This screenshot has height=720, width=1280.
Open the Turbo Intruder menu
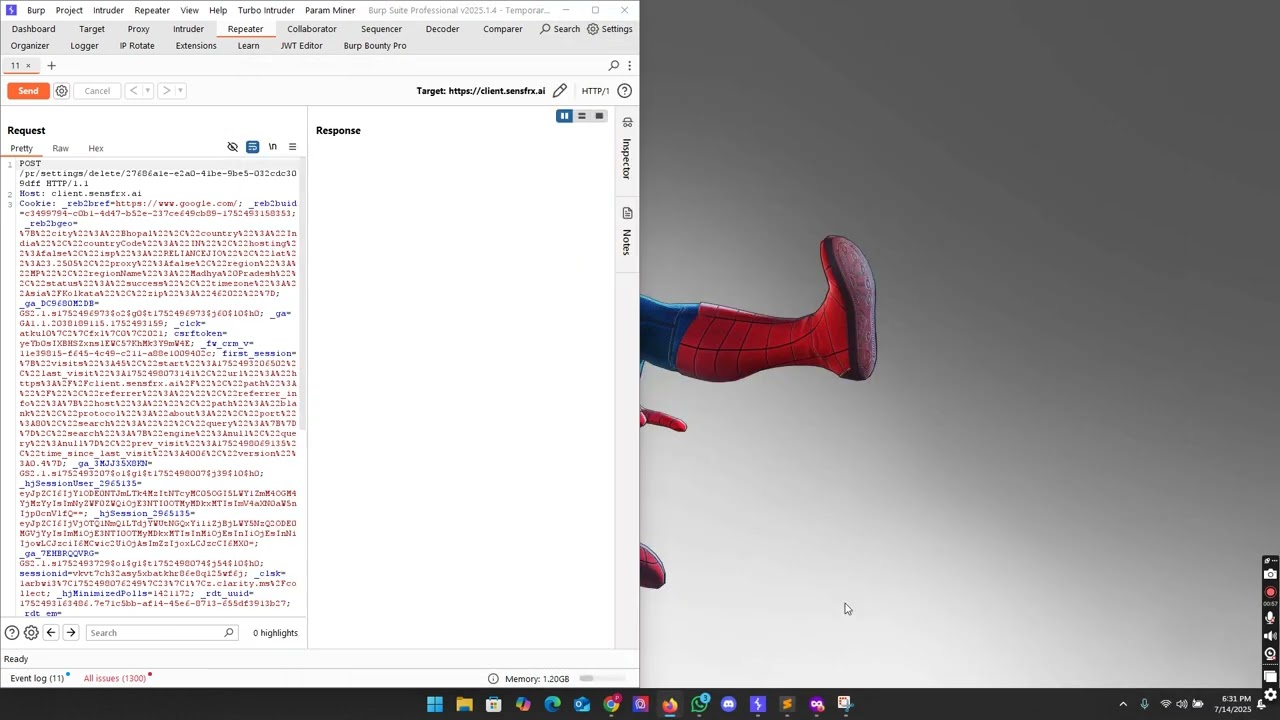click(266, 10)
